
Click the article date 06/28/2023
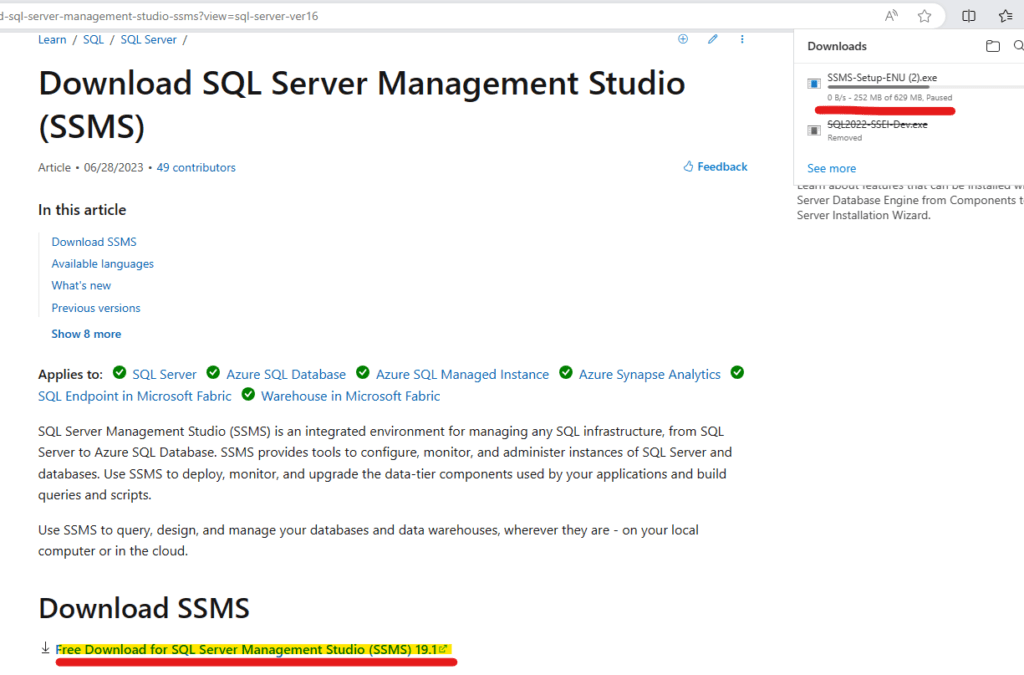(113, 168)
